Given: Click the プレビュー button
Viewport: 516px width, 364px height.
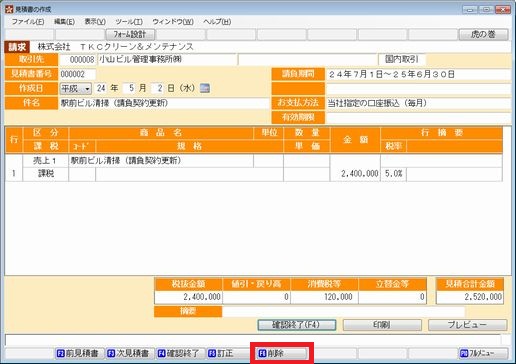Looking at the screenshot, I should 467,325.
